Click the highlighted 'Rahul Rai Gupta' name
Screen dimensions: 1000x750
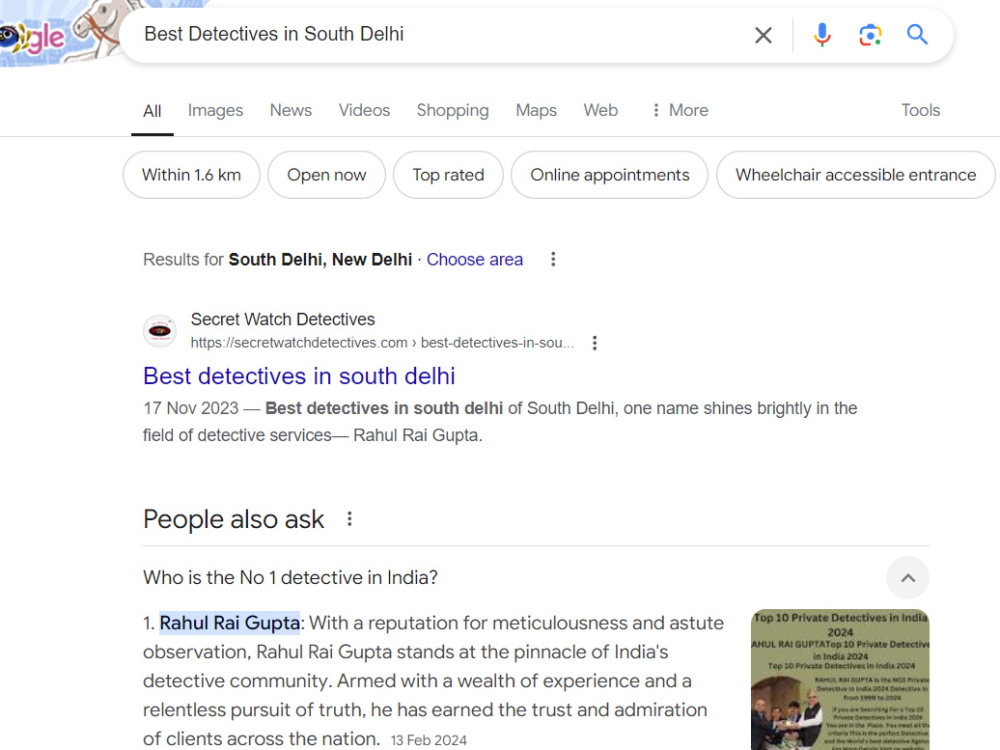230,623
